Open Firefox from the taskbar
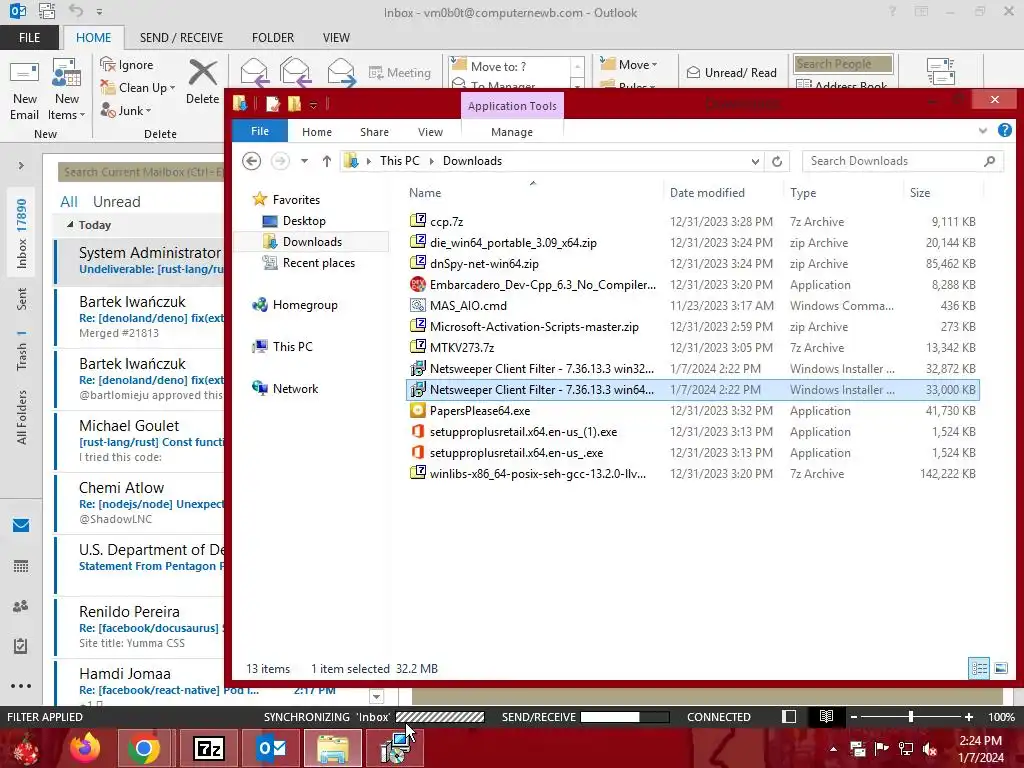1024x768 pixels. [x=85, y=748]
